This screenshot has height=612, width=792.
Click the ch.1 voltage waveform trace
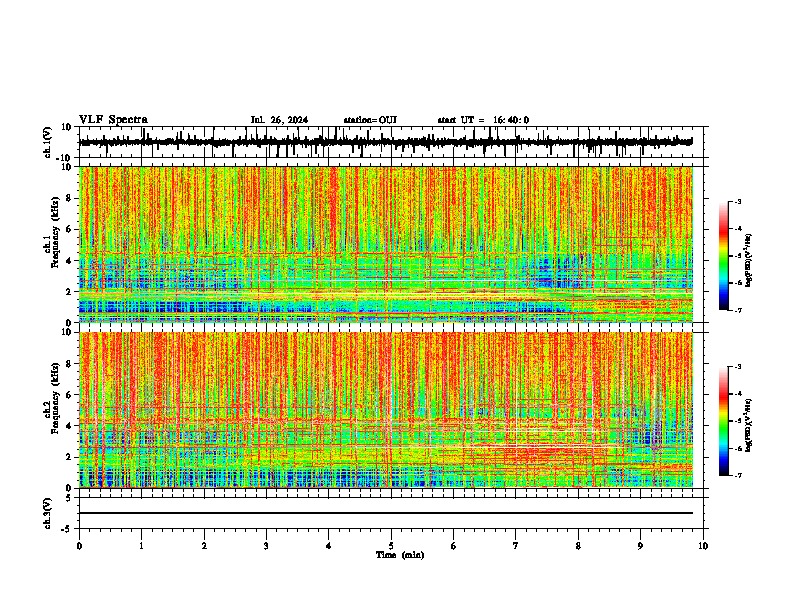(x=385, y=142)
